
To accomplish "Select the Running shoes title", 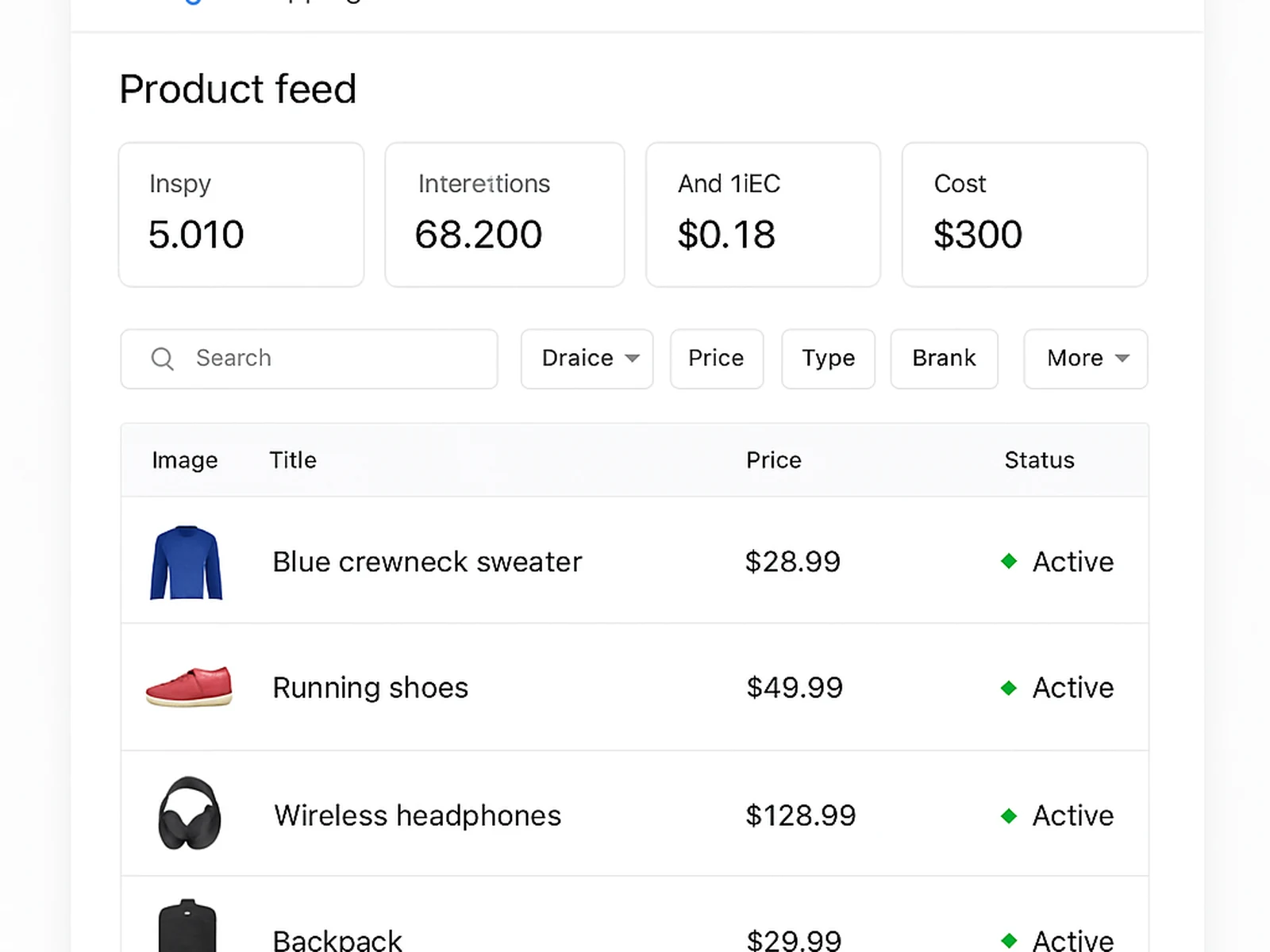I will click(371, 688).
